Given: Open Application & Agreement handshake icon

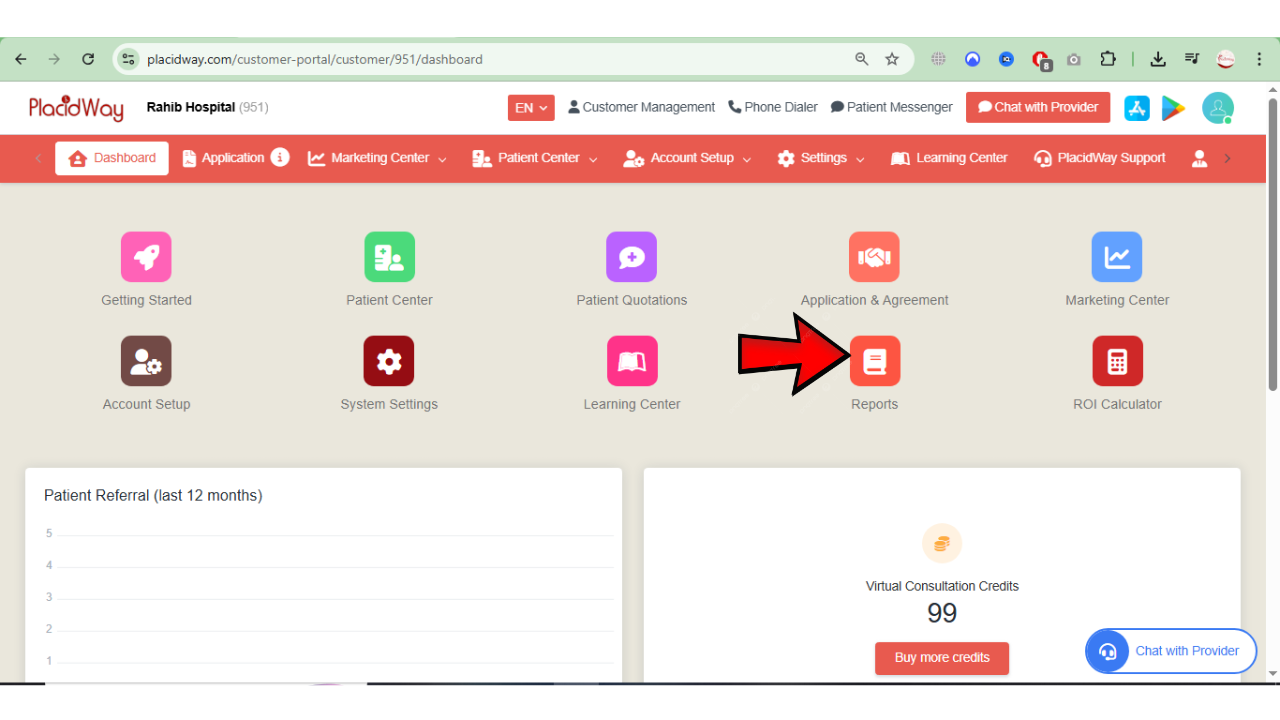Looking at the screenshot, I should click(874, 257).
